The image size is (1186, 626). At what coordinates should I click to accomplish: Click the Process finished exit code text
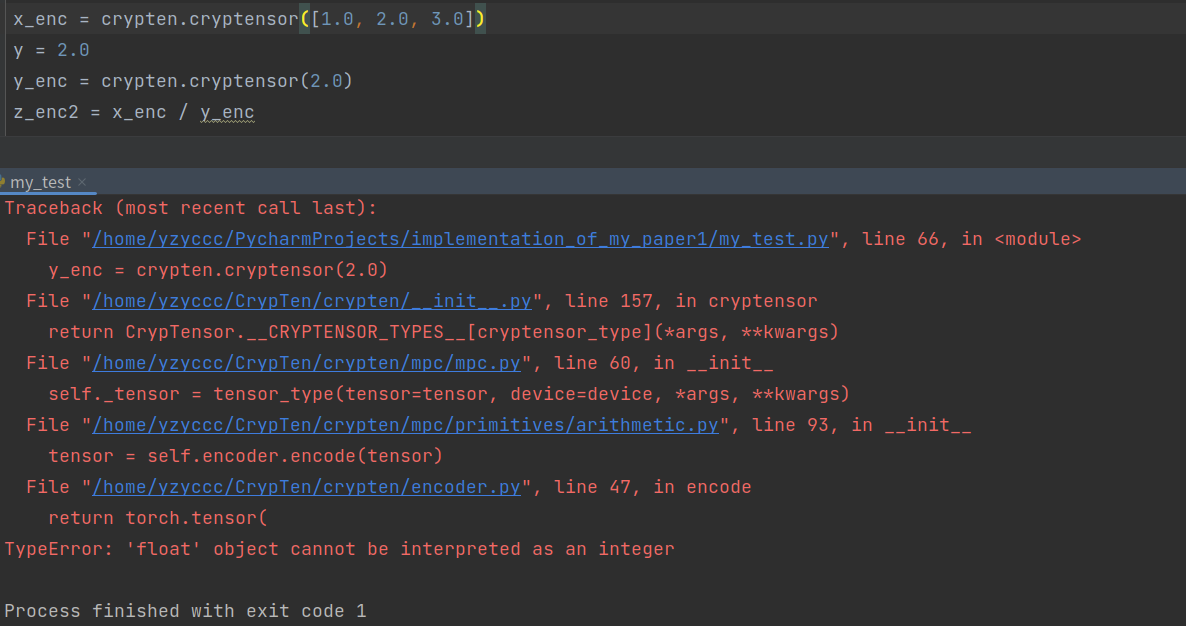[x=184, y=610]
